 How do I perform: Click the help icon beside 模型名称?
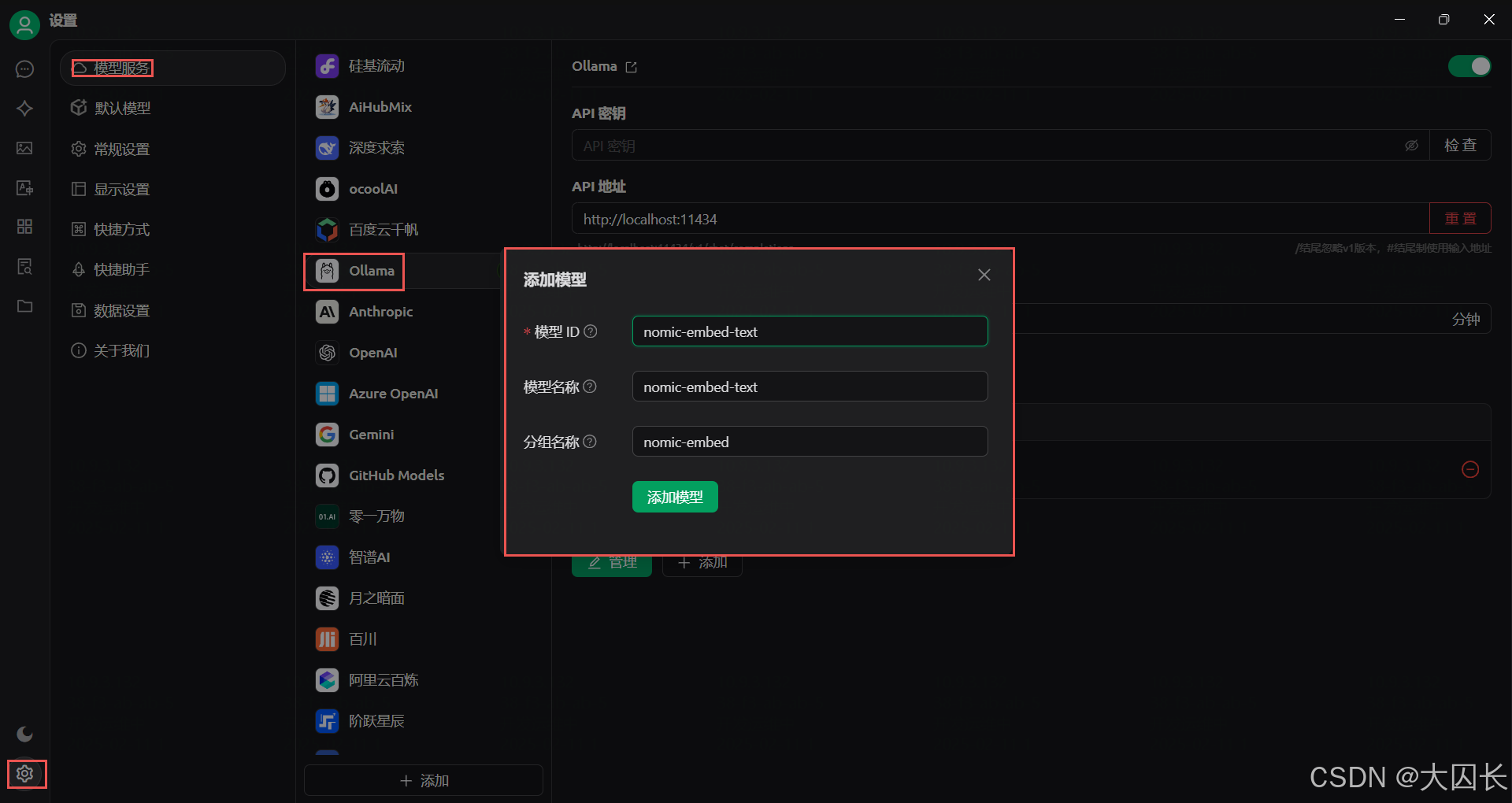(x=590, y=387)
